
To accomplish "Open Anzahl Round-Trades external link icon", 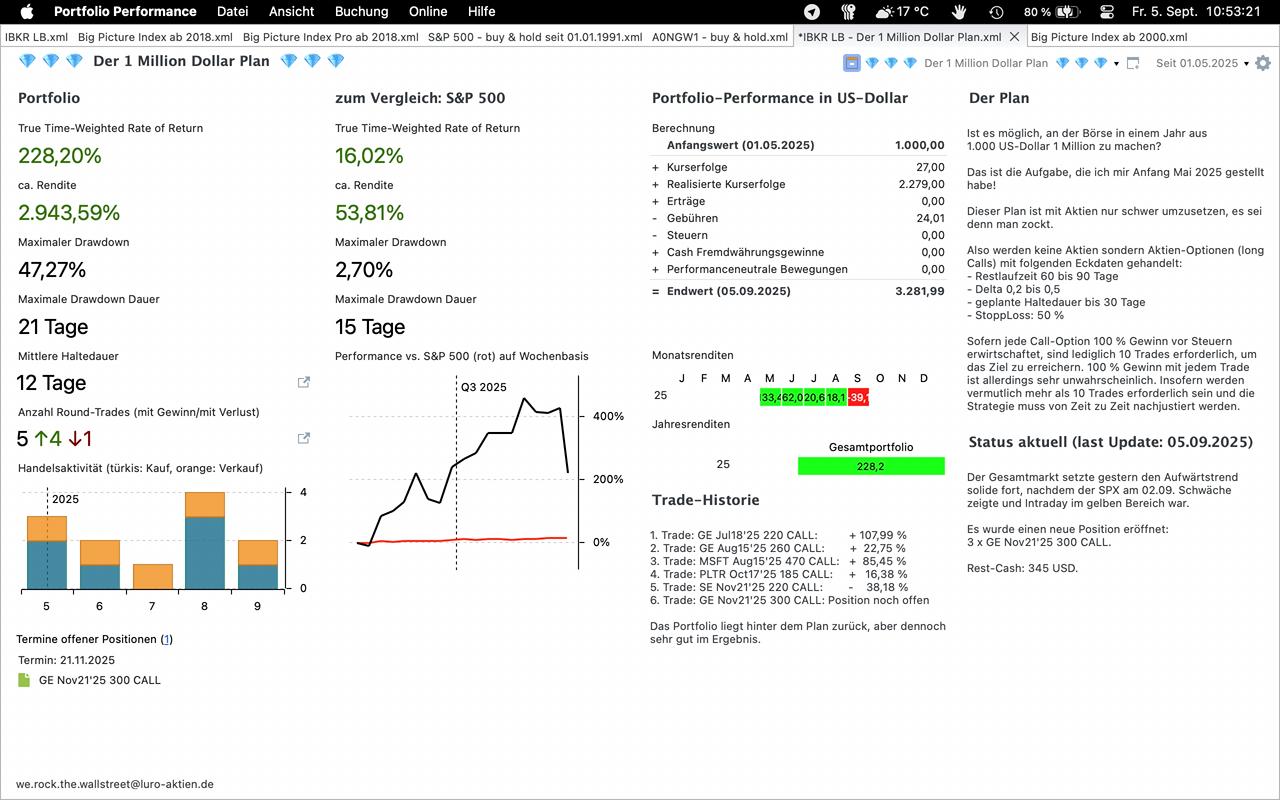I will tap(304, 438).
